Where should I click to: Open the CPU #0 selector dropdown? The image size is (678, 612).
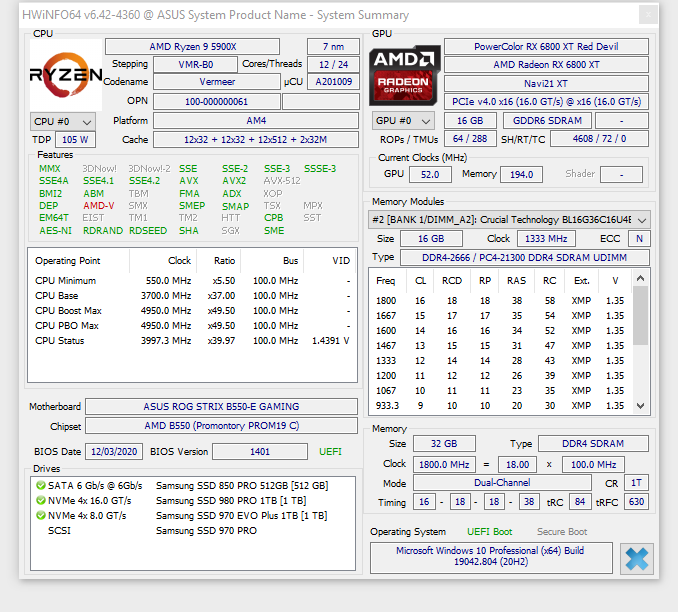tap(63, 122)
